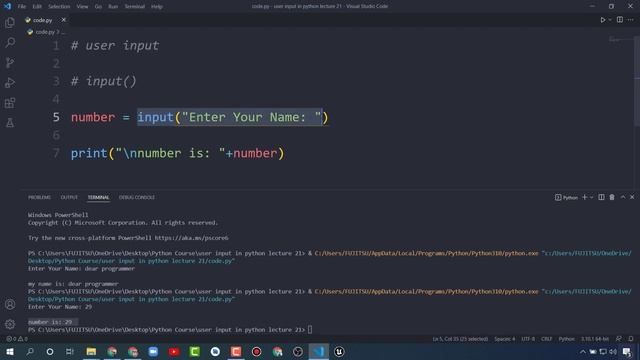Open the Source Control view
Screen dimensions: 640x360
(10, 62)
